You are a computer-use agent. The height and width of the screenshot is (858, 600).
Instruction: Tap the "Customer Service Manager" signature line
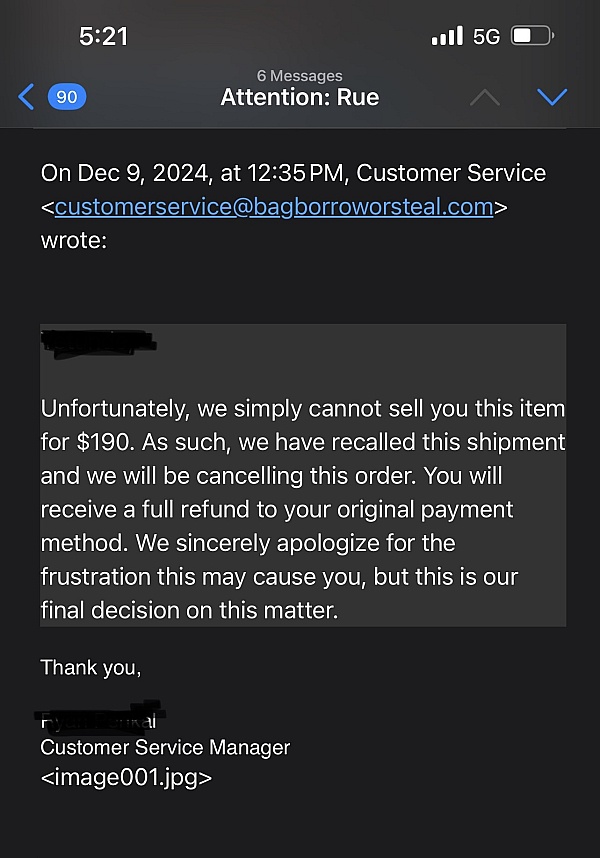(x=165, y=747)
